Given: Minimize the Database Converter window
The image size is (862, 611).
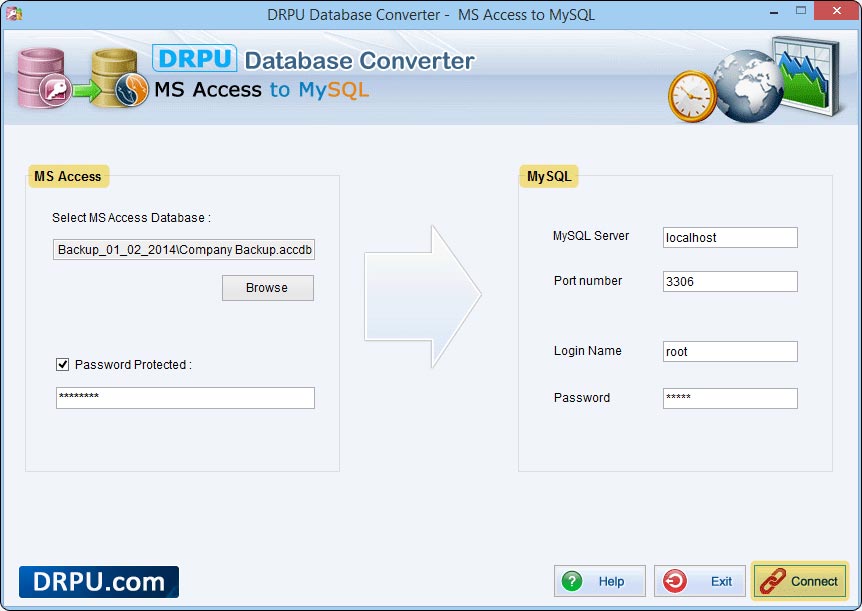Looking at the screenshot, I should click(774, 12).
